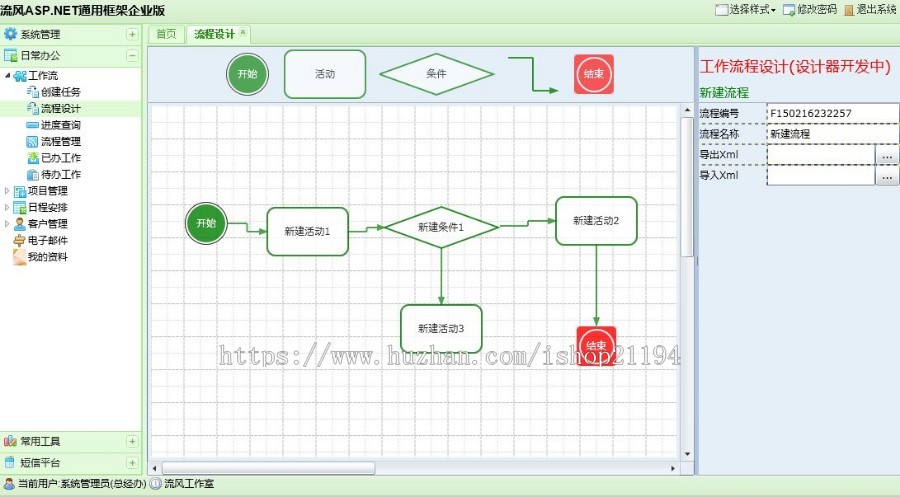Viewport: 900px width, 497px height.
Task: Click the 导出Xml input field
Action: [821, 155]
